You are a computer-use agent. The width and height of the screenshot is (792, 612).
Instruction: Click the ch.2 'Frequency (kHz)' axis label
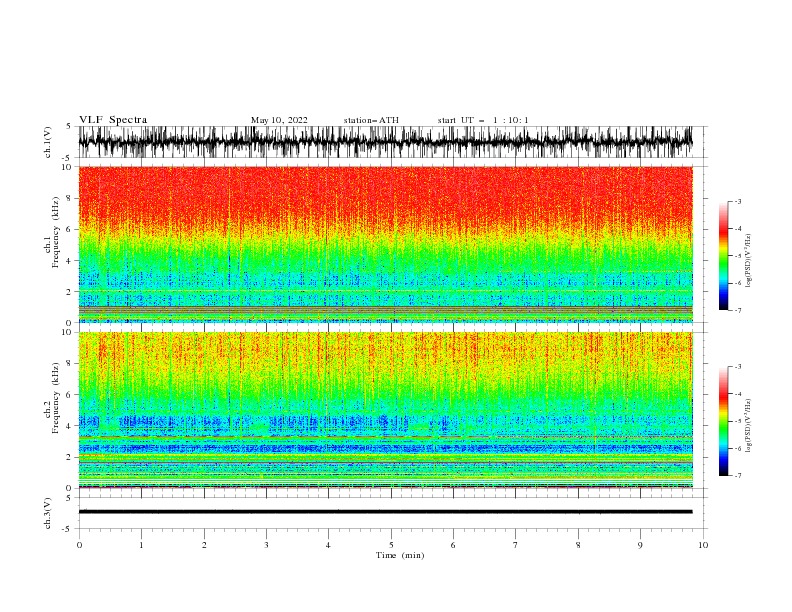coord(56,398)
